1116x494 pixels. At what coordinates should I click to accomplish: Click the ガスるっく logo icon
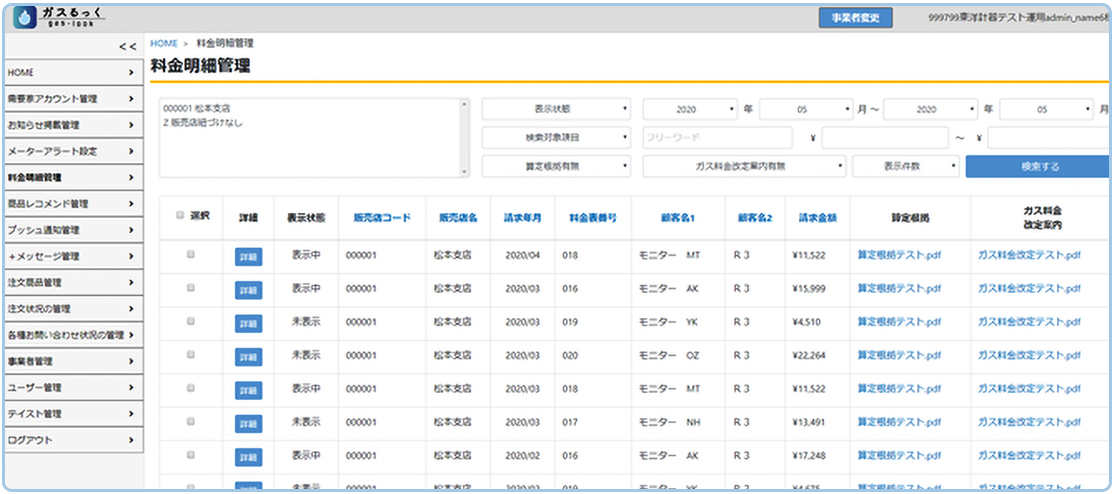[24, 18]
